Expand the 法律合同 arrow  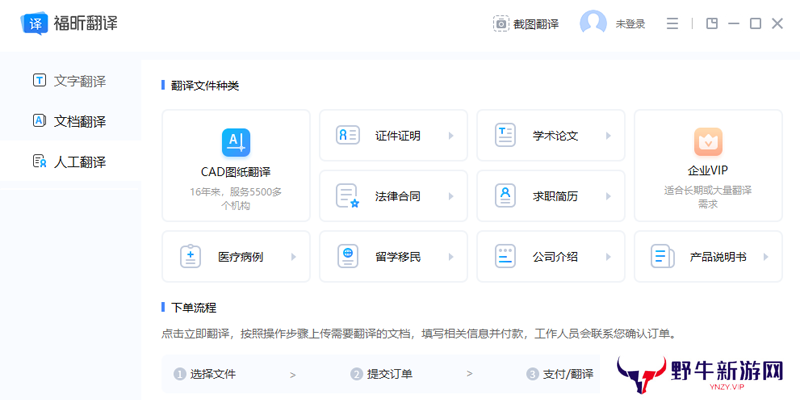click(451, 196)
